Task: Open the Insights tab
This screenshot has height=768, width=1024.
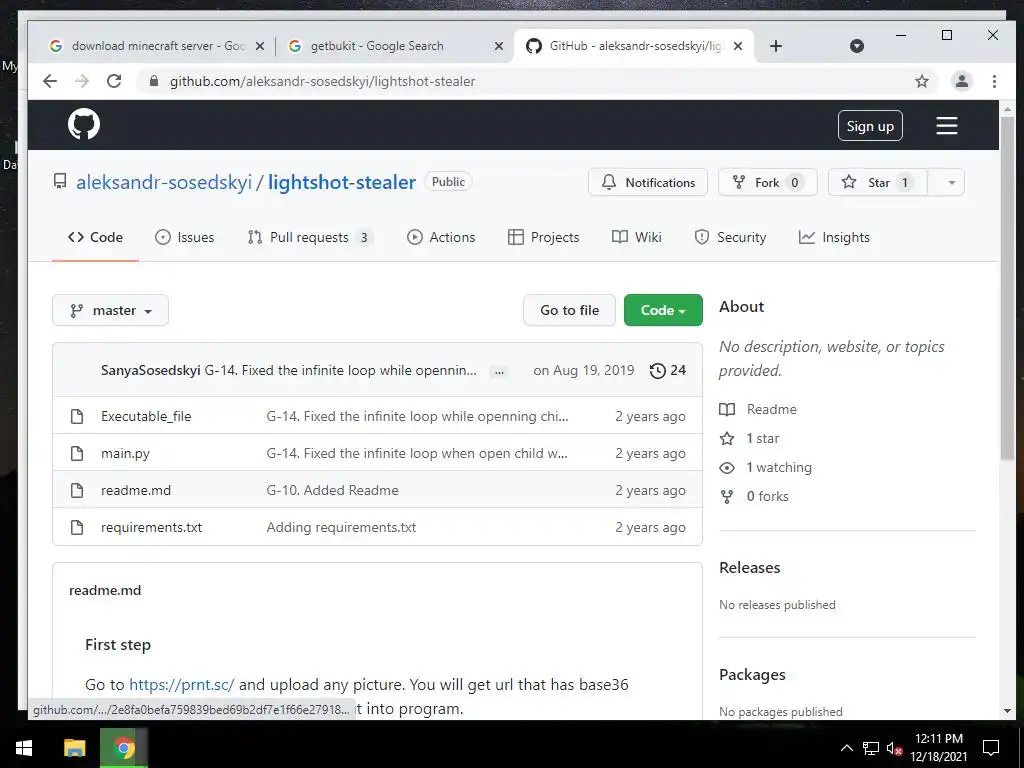Action: coord(834,237)
